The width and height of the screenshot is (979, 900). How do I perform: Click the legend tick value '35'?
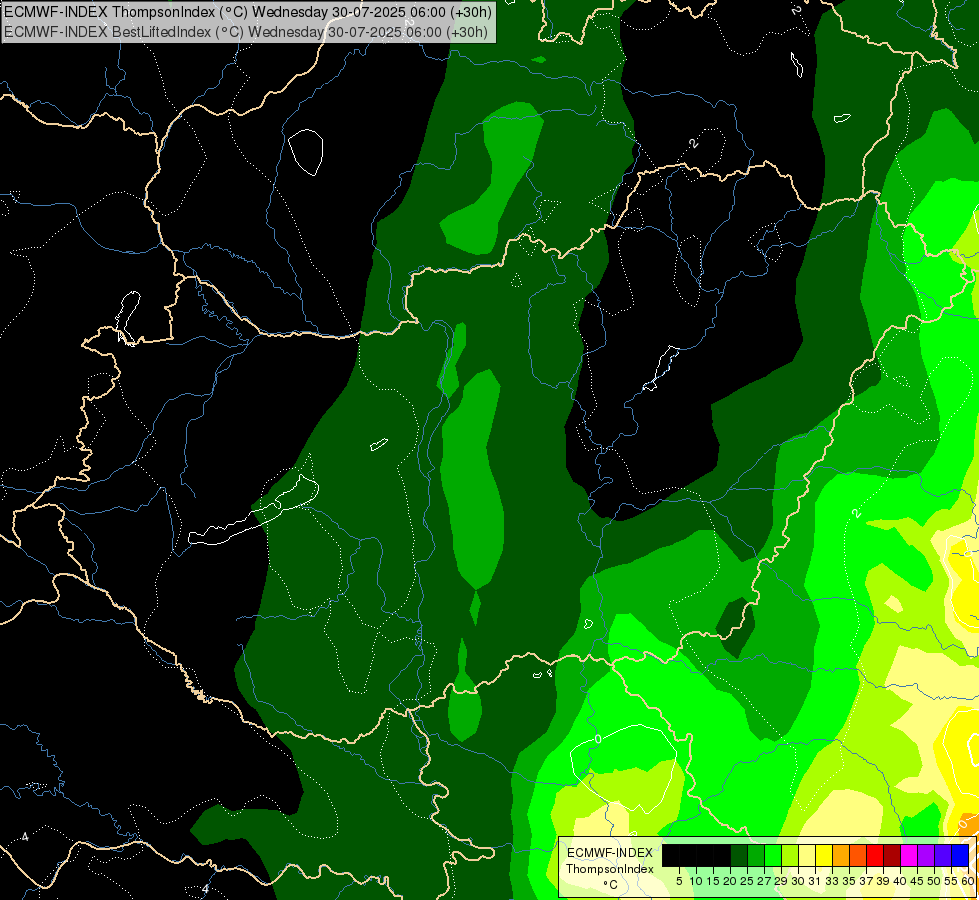click(x=849, y=881)
